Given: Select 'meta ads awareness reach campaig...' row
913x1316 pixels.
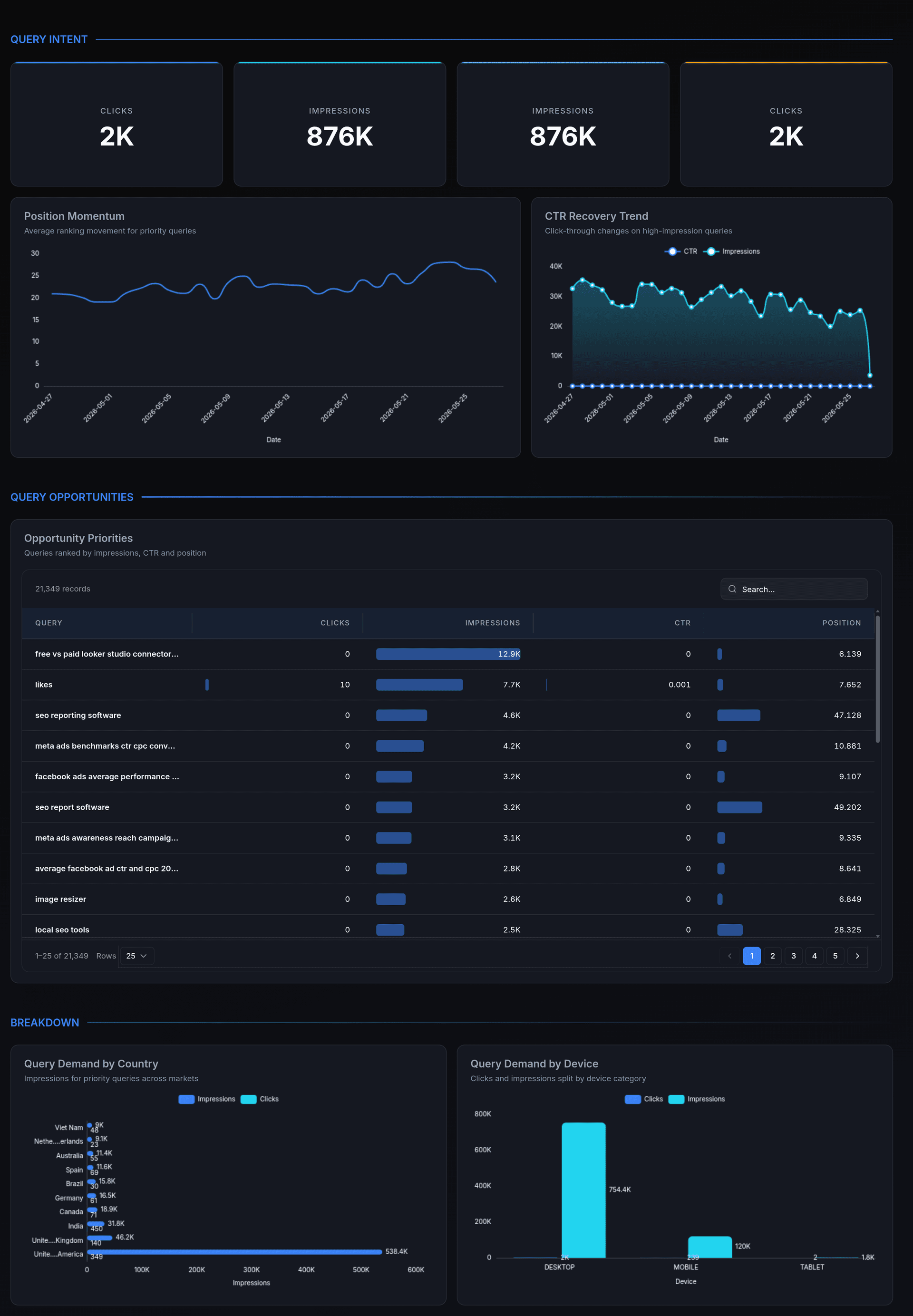Looking at the screenshot, I should (448, 838).
